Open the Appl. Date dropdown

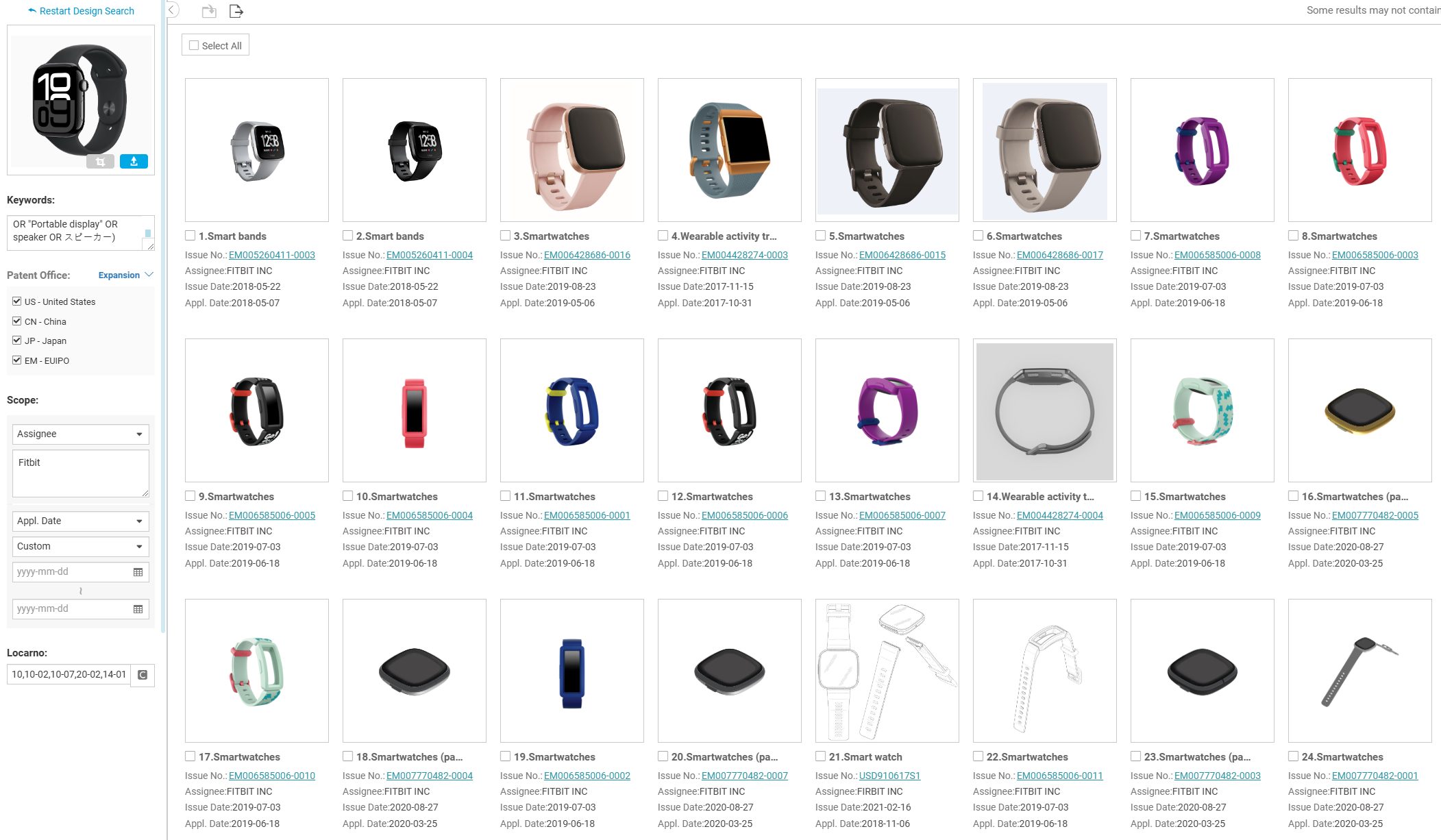81,521
